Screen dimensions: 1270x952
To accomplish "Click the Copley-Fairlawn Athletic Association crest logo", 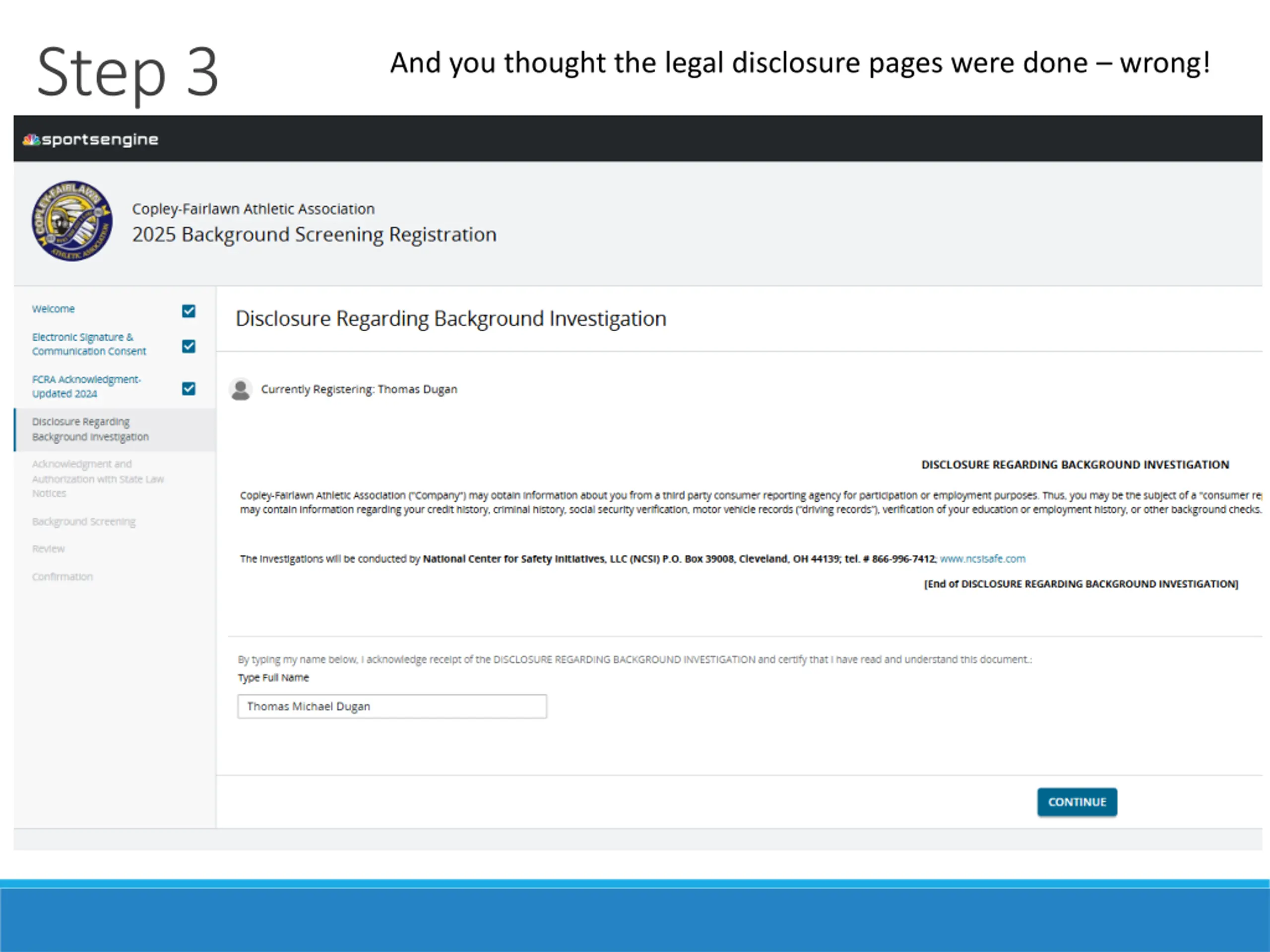I will pos(72,221).
